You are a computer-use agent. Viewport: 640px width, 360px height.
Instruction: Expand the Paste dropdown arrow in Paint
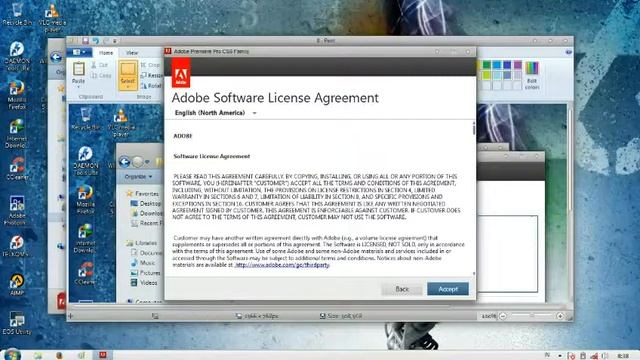click(x=78, y=87)
